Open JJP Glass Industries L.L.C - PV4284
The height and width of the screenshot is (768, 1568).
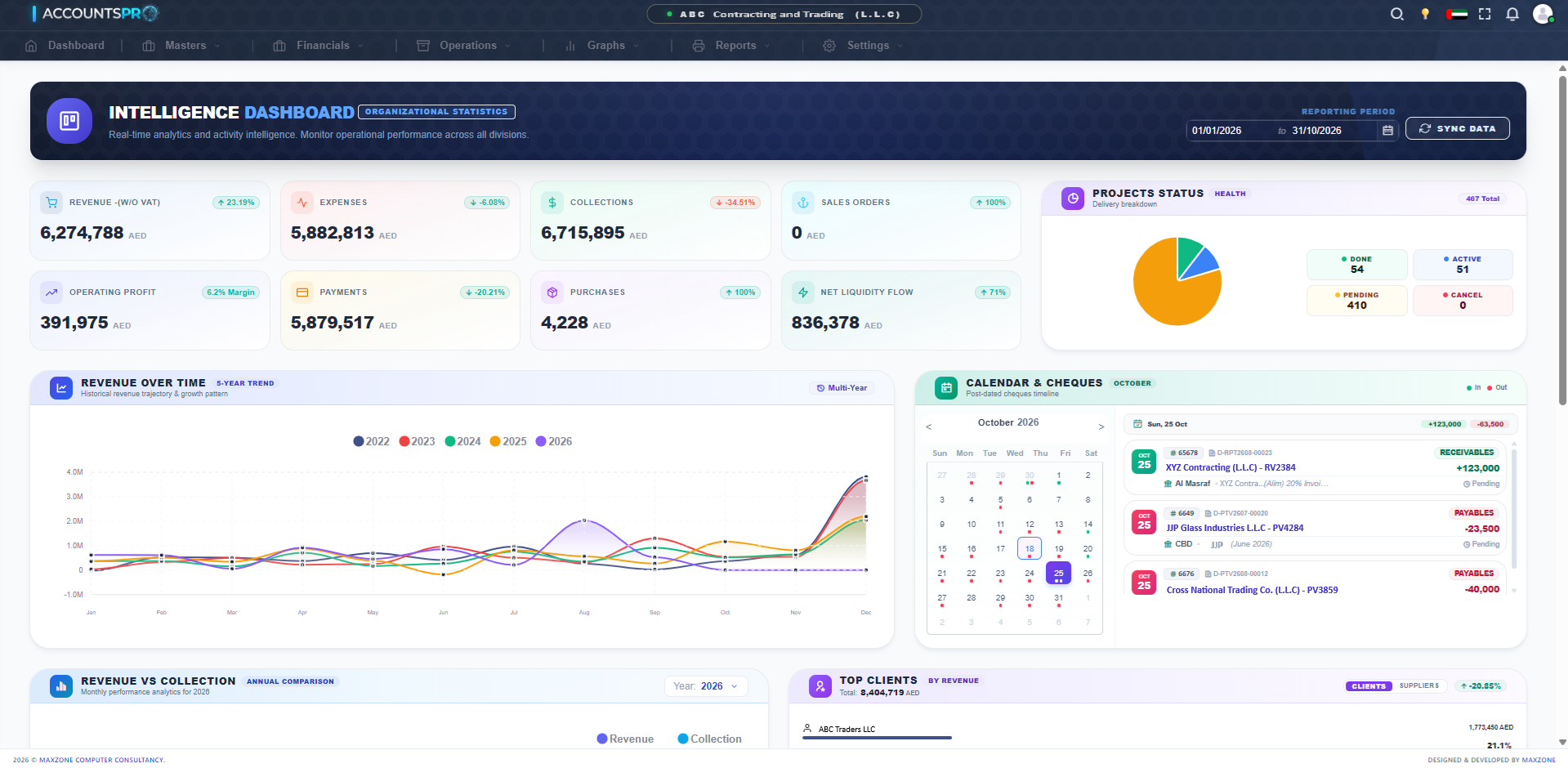click(1235, 529)
